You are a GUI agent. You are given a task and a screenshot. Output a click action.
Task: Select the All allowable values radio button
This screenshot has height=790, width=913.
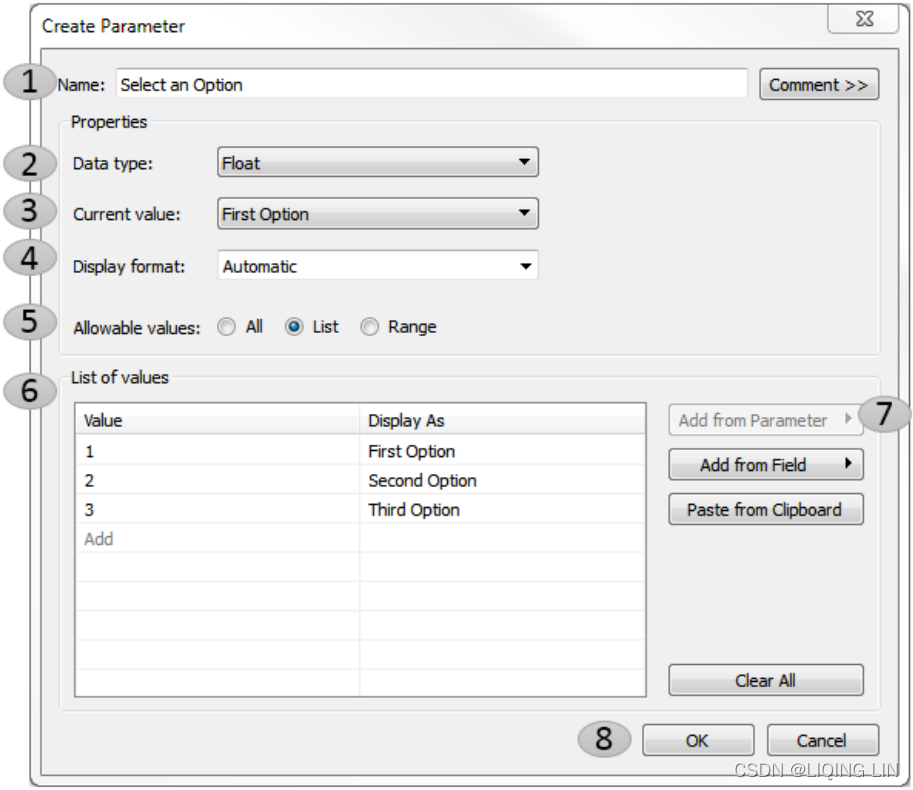pyautogui.click(x=227, y=327)
